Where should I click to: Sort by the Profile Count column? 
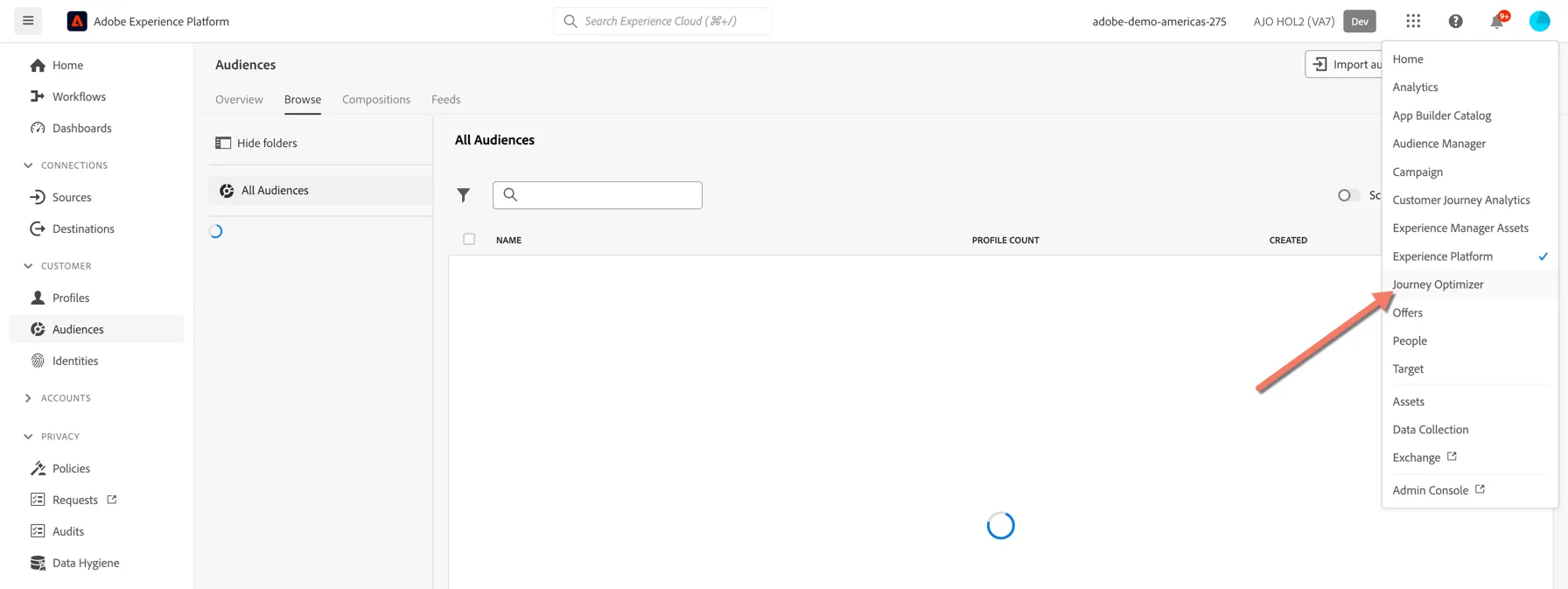(1005, 240)
